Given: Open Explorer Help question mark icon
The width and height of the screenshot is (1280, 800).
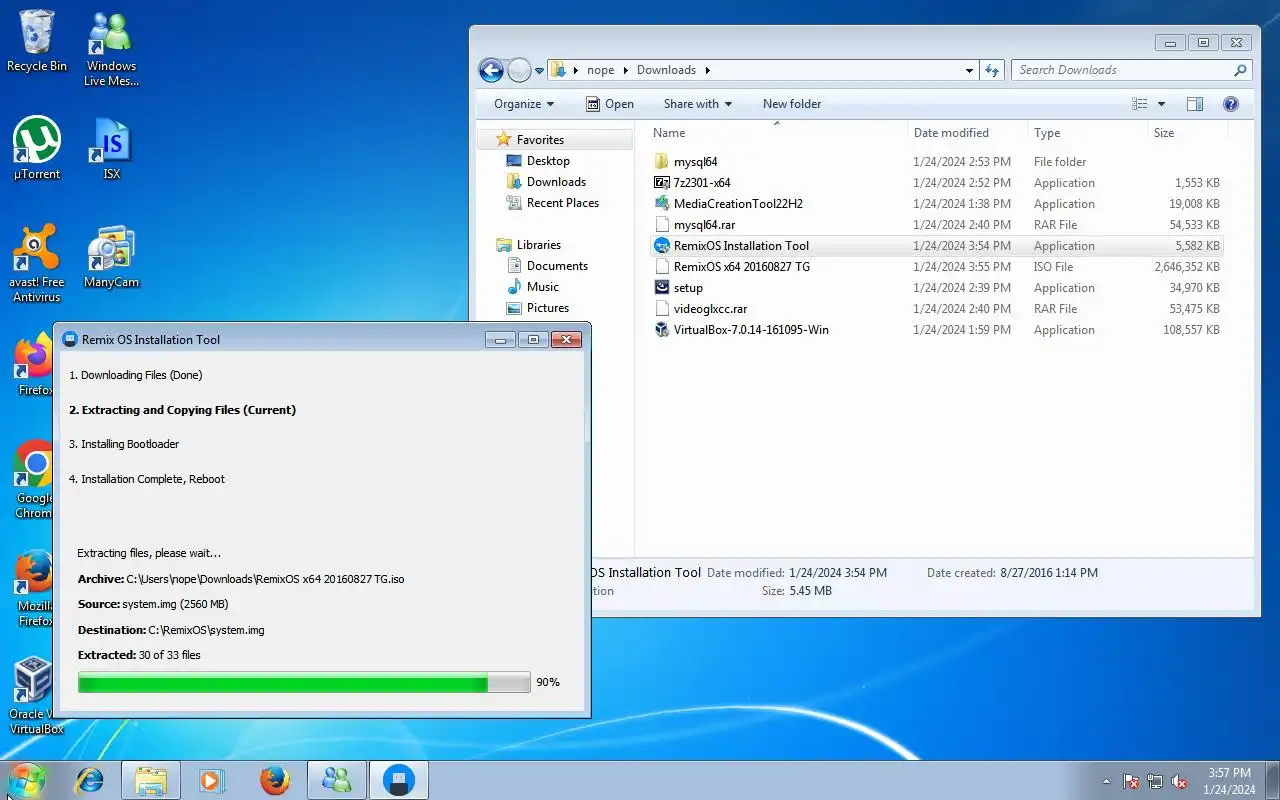Looking at the screenshot, I should (1231, 104).
